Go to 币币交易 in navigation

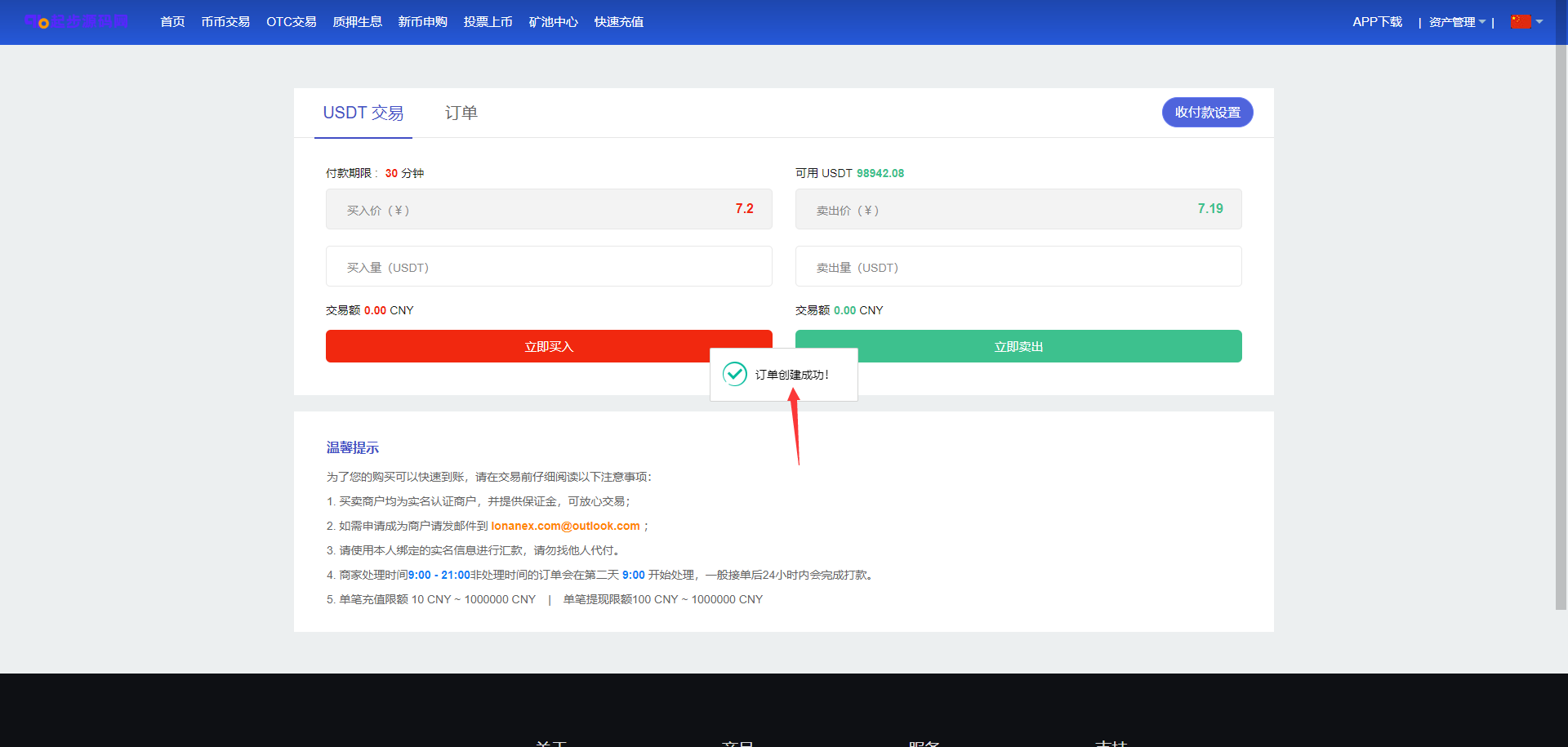coord(225,22)
